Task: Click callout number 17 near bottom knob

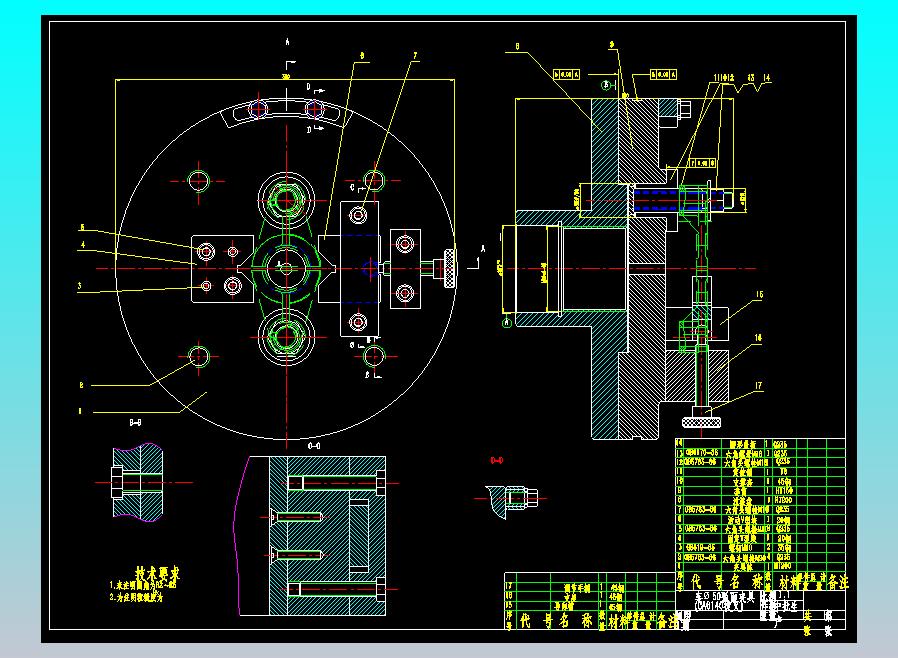Action: (758, 385)
